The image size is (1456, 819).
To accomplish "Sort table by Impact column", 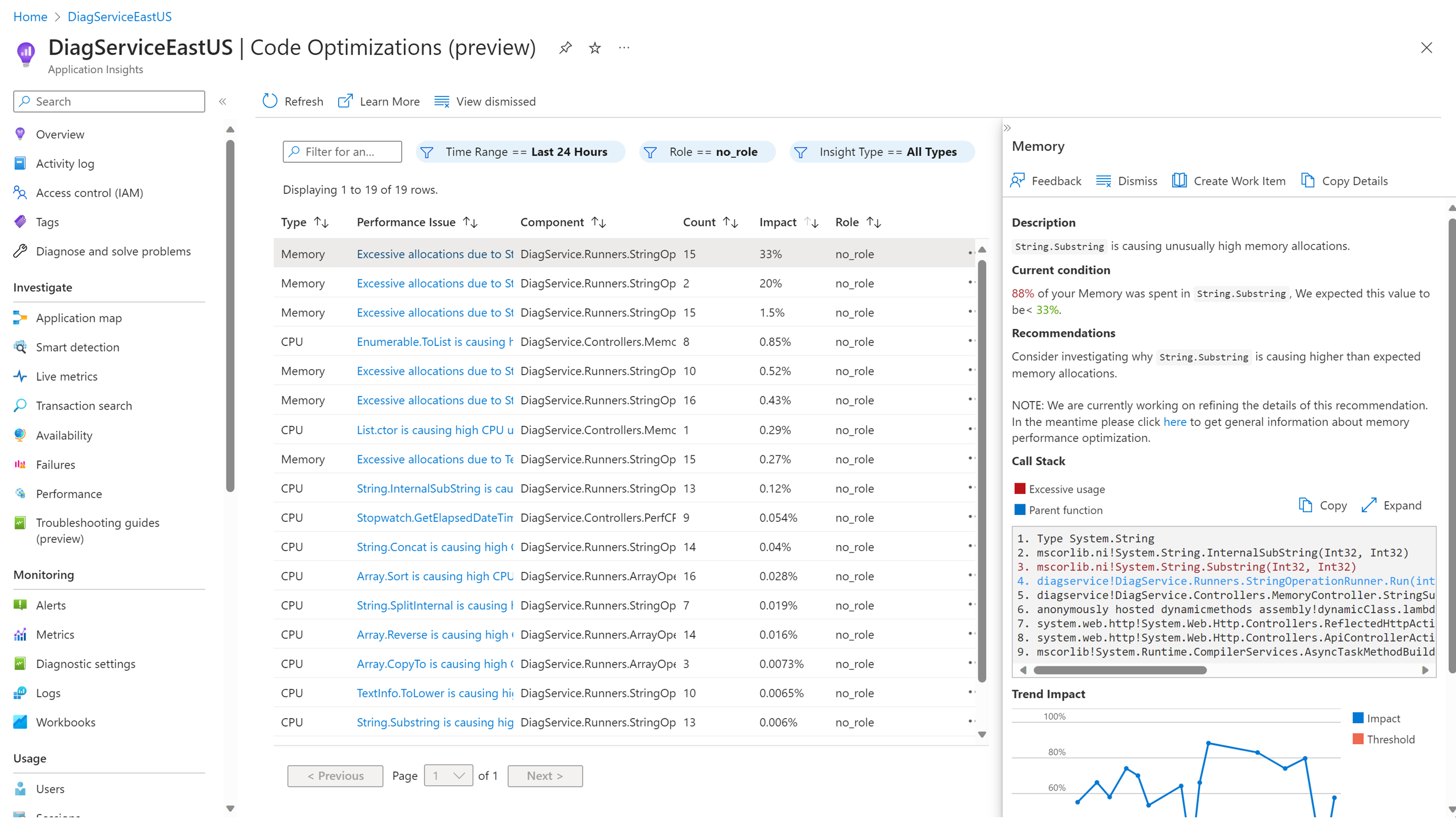I will tap(812, 222).
